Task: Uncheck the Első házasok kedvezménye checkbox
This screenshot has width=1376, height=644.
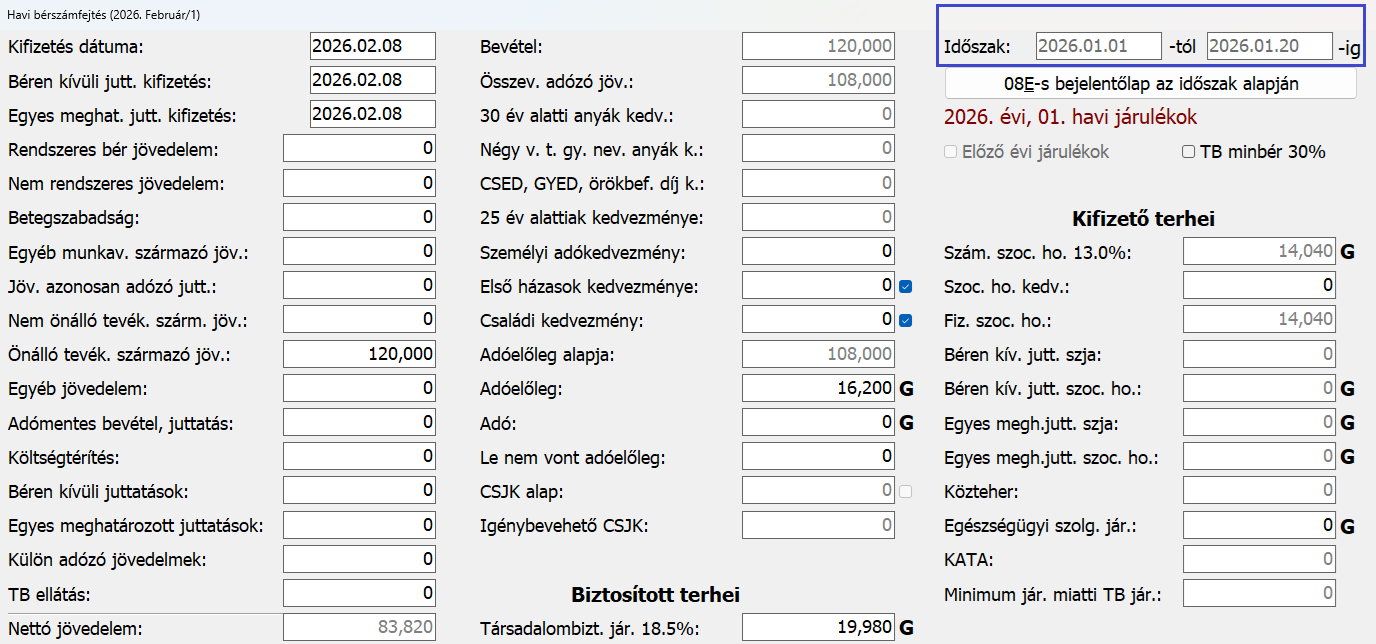Action: [x=906, y=287]
